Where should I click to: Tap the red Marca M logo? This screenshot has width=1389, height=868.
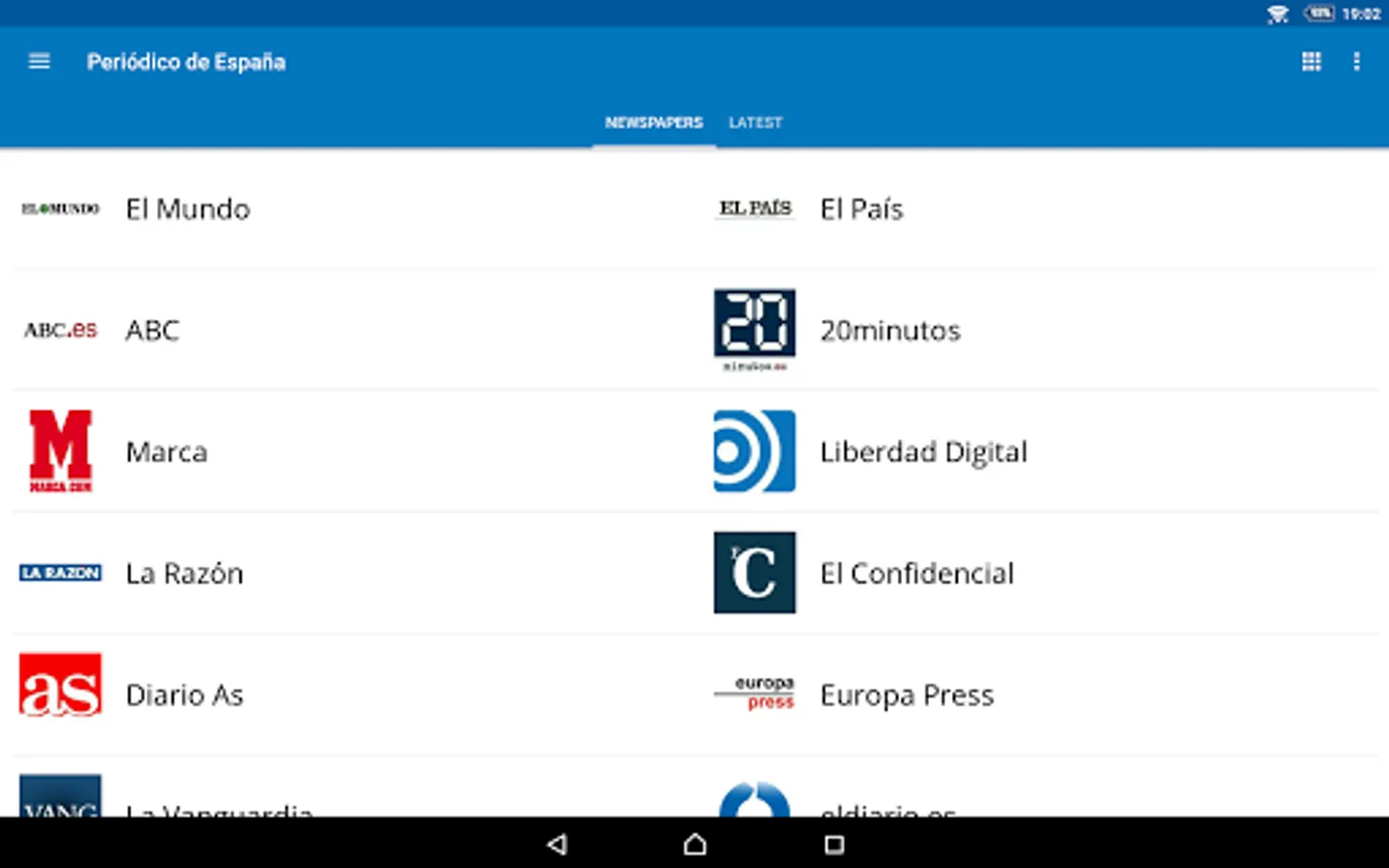[x=61, y=451]
